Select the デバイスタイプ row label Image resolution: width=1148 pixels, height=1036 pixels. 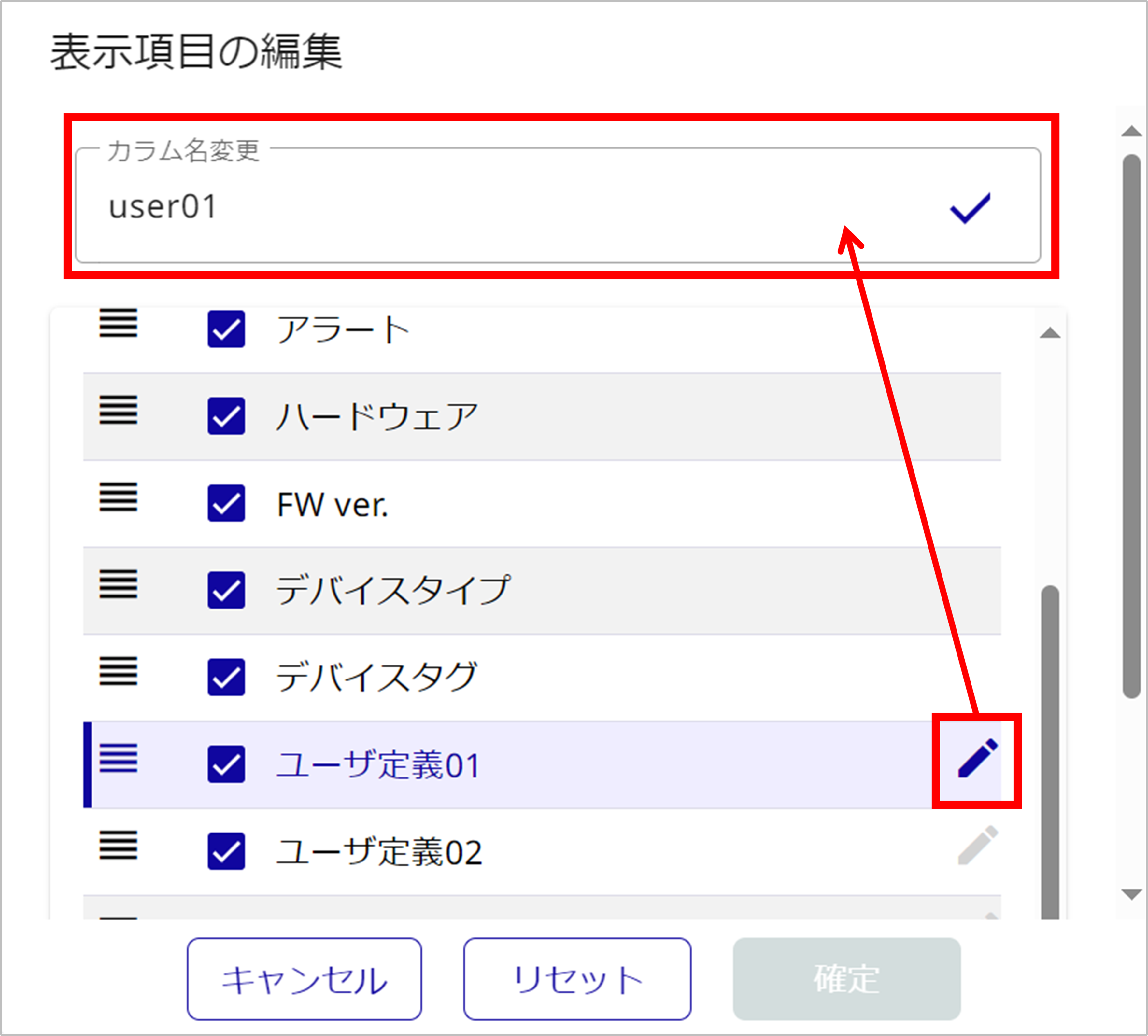(393, 591)
